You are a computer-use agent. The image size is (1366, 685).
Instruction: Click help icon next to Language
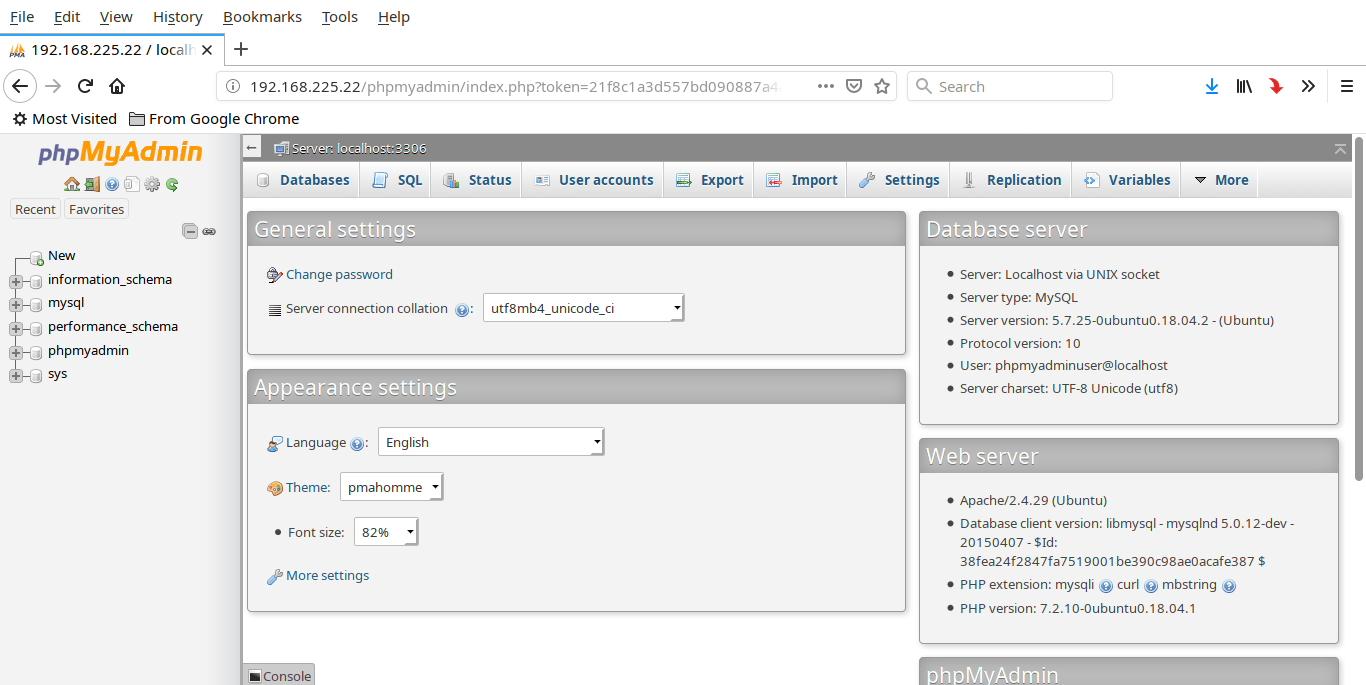tap(357, 444)
